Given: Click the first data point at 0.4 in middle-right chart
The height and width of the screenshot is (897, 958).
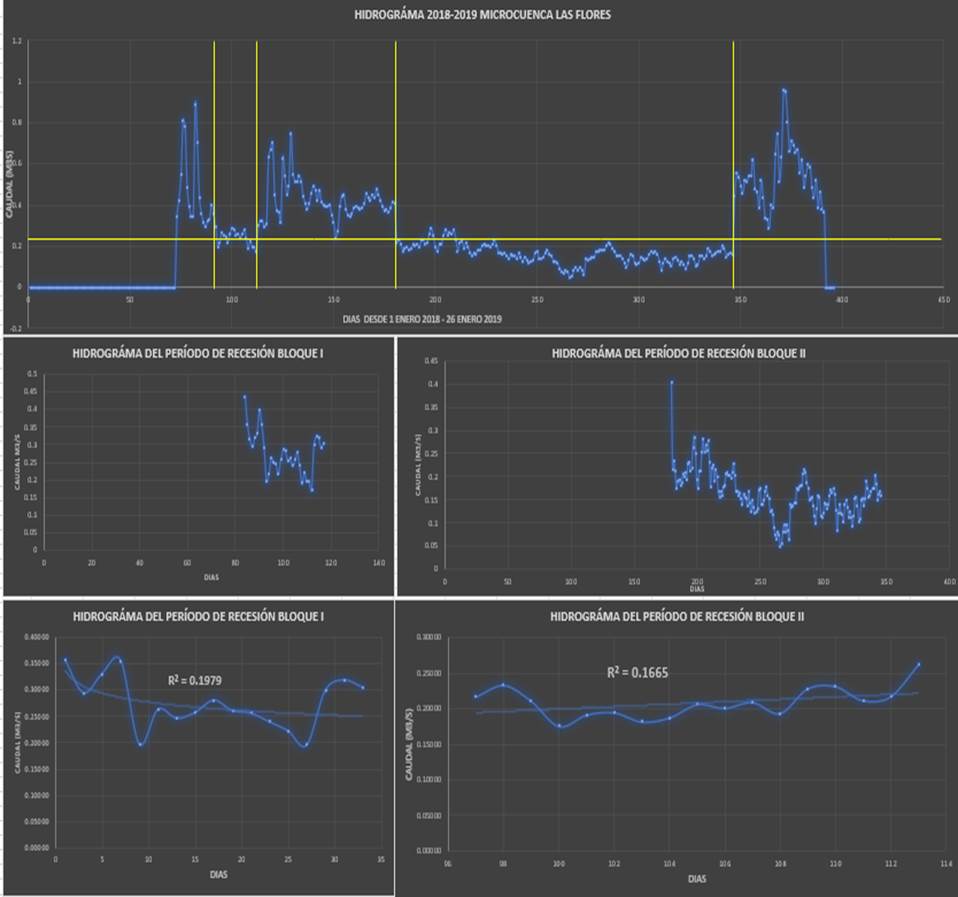Looking at the screenshot, I should [672, 382].
